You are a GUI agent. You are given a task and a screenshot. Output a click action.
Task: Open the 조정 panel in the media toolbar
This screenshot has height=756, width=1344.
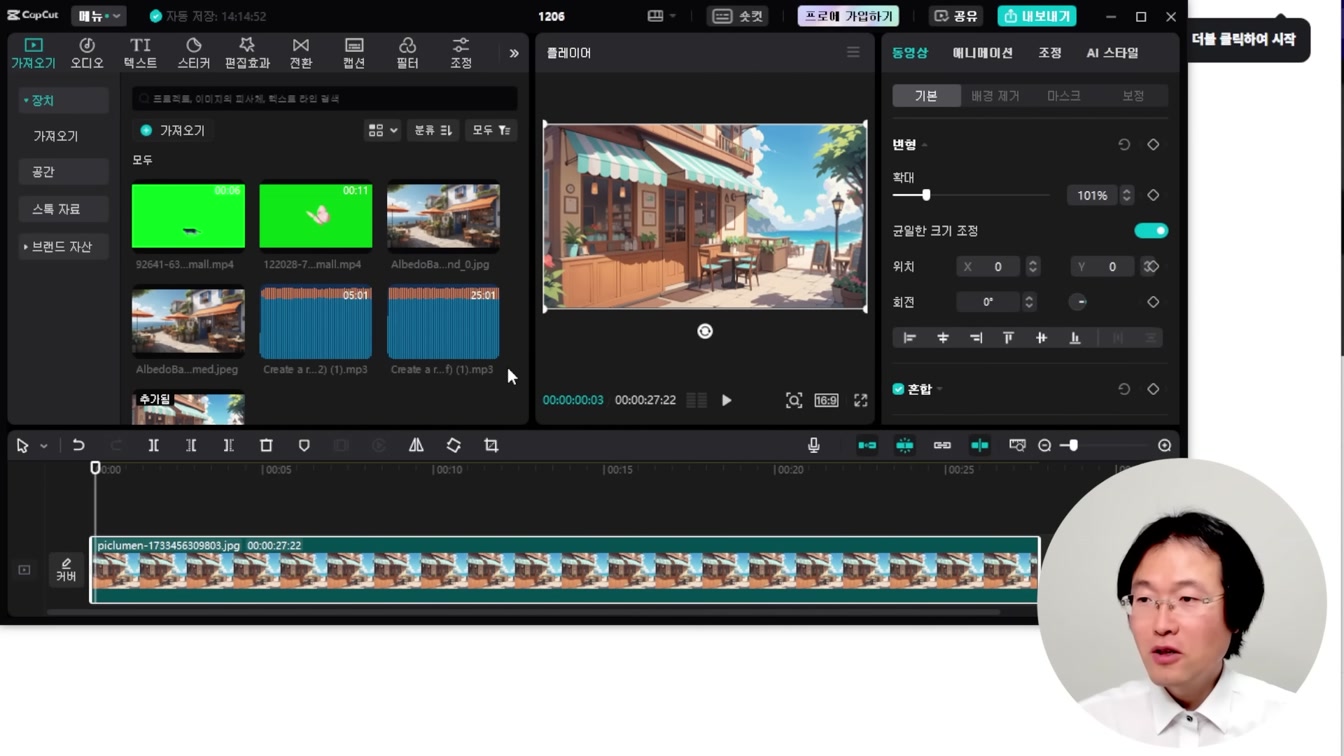[x=461, y=53]
